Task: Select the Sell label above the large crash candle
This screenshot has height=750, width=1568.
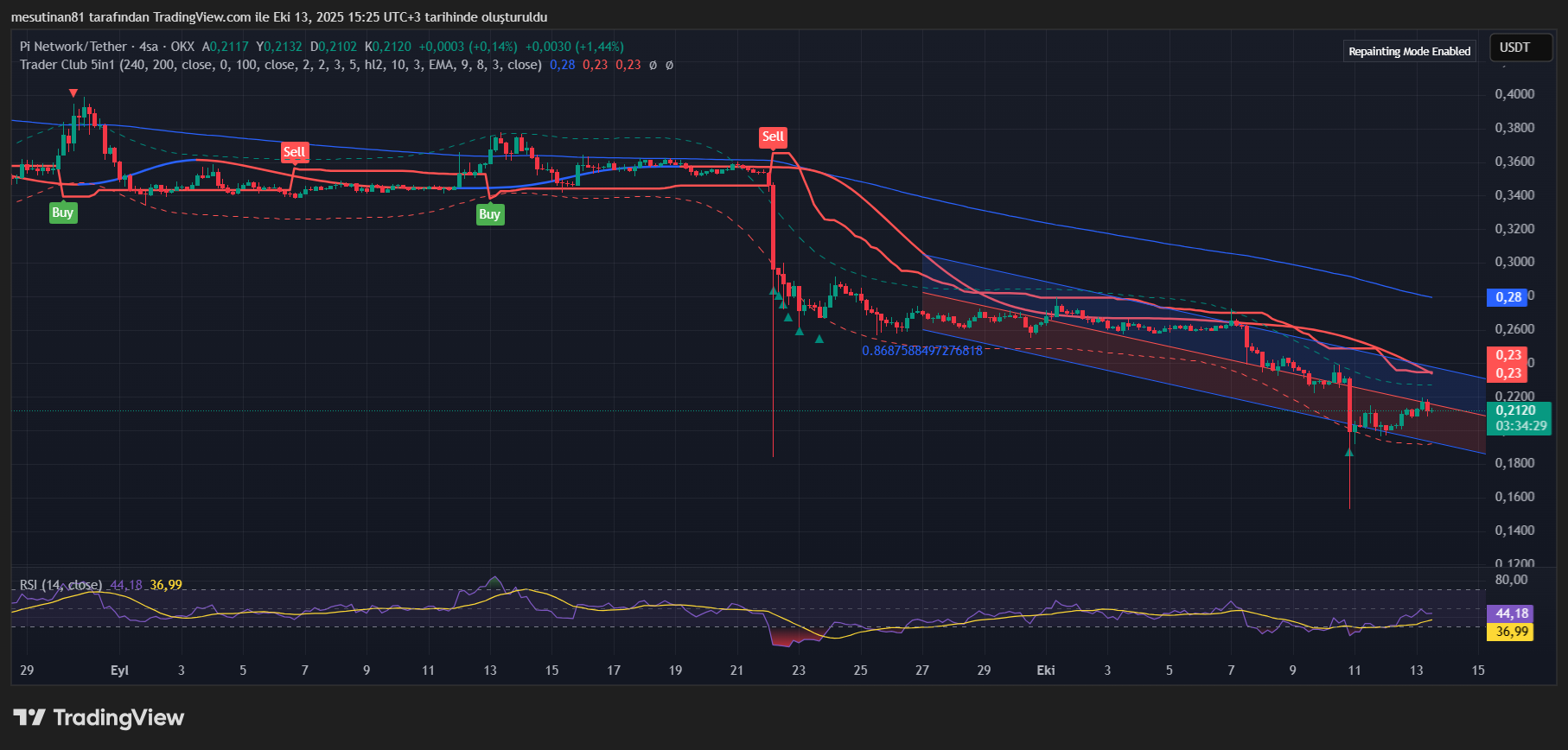Action: tap(772, 137)
